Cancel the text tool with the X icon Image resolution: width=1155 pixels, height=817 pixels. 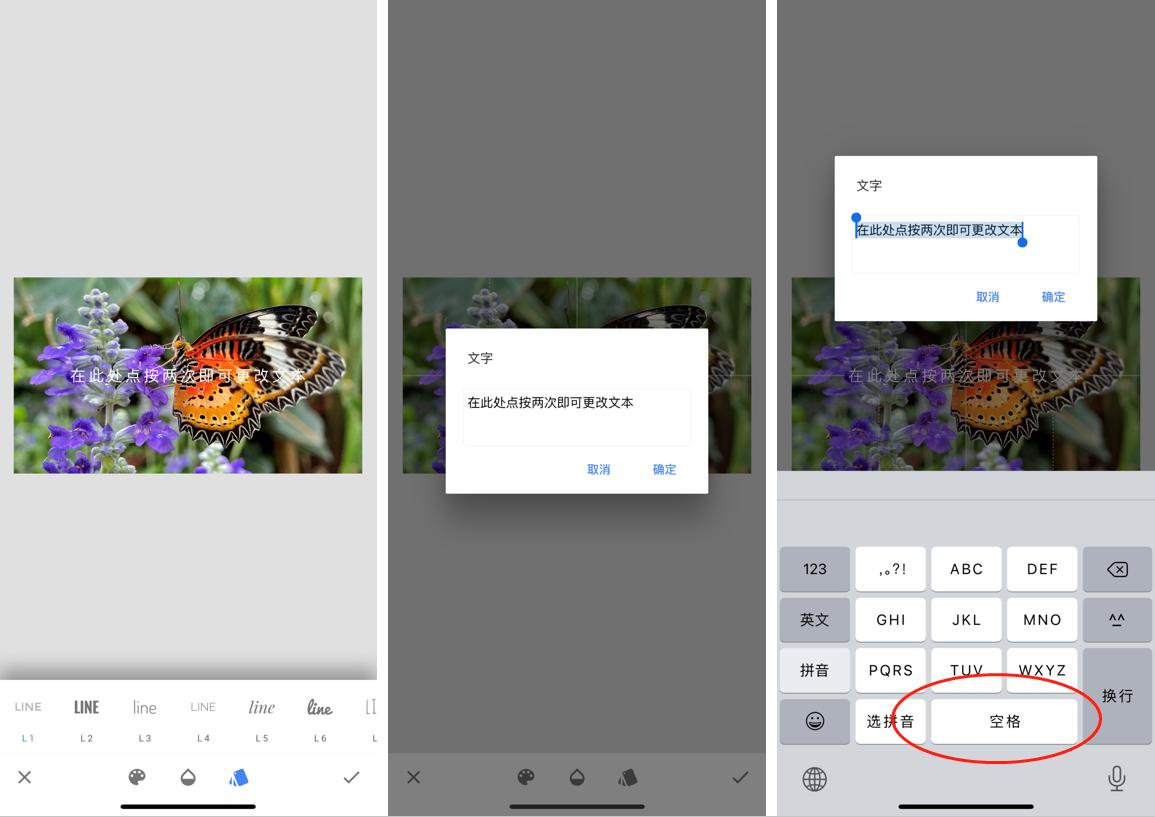(24, 777)
